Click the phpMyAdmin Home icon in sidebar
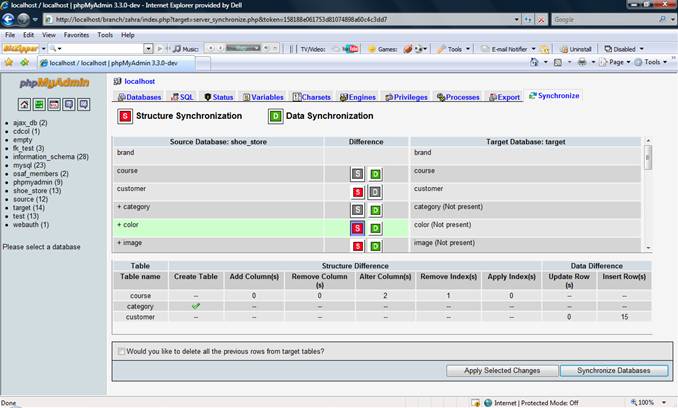The width and height of the screenshot is (678, 408). (24, 104)
